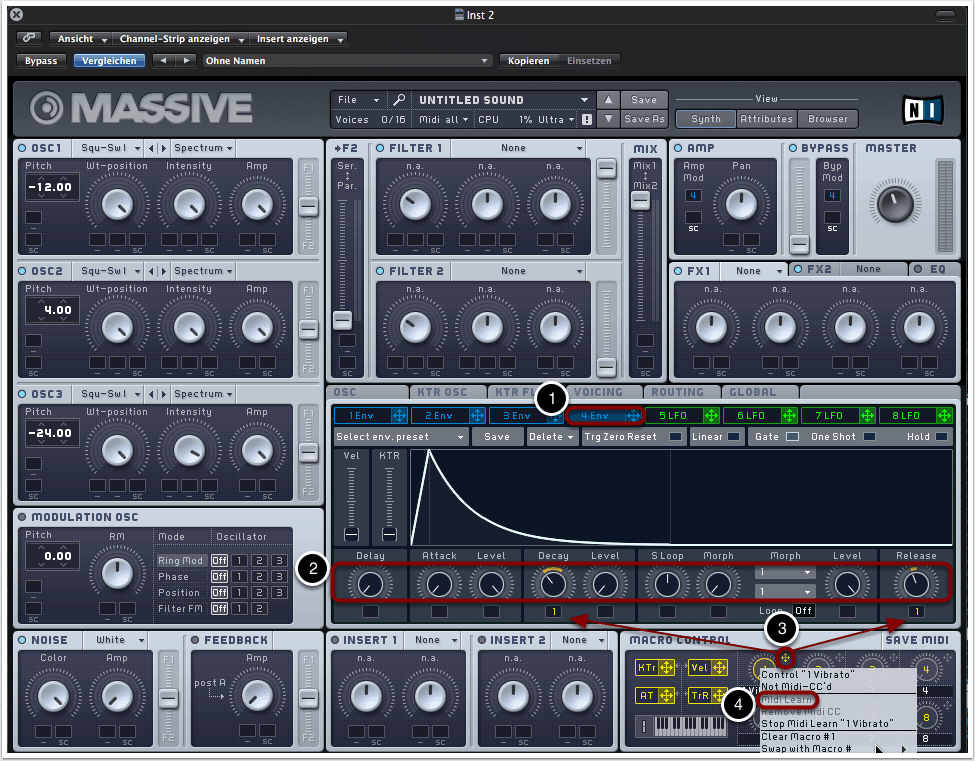Toggle the One Shot envelope option

[x=869, y=437]
